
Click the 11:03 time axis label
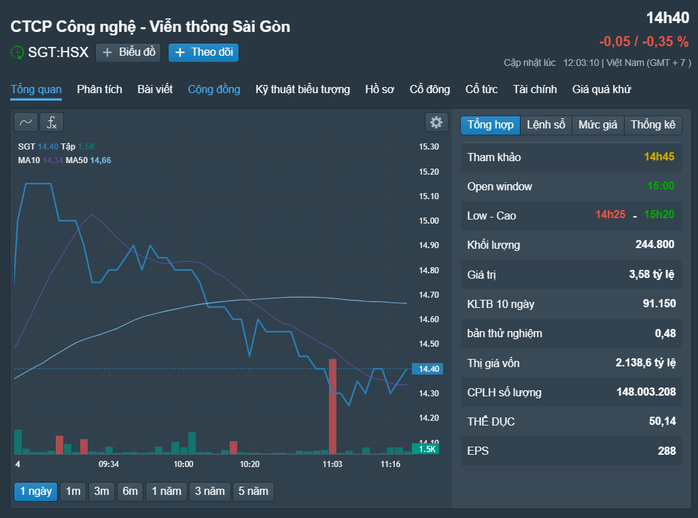(x=333, y=464)
